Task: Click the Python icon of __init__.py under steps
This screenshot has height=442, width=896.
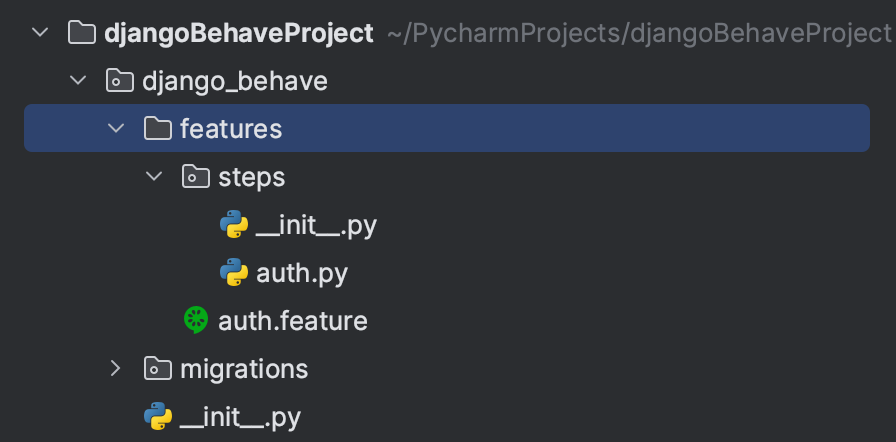Action: tap(234, 224)
